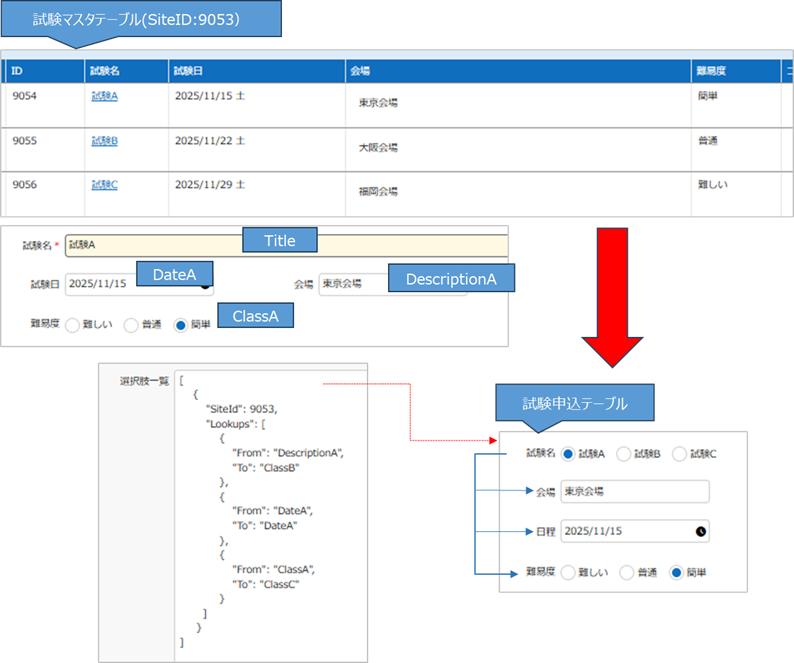794x663 pixels.
Task: Choose 難しい in the 試験申込 form's 難易度
Action: (x=569, y=573)
